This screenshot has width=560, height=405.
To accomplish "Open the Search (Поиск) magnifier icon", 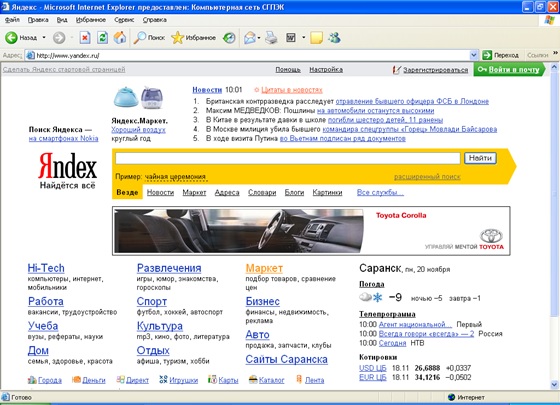I will pos(139,38).
